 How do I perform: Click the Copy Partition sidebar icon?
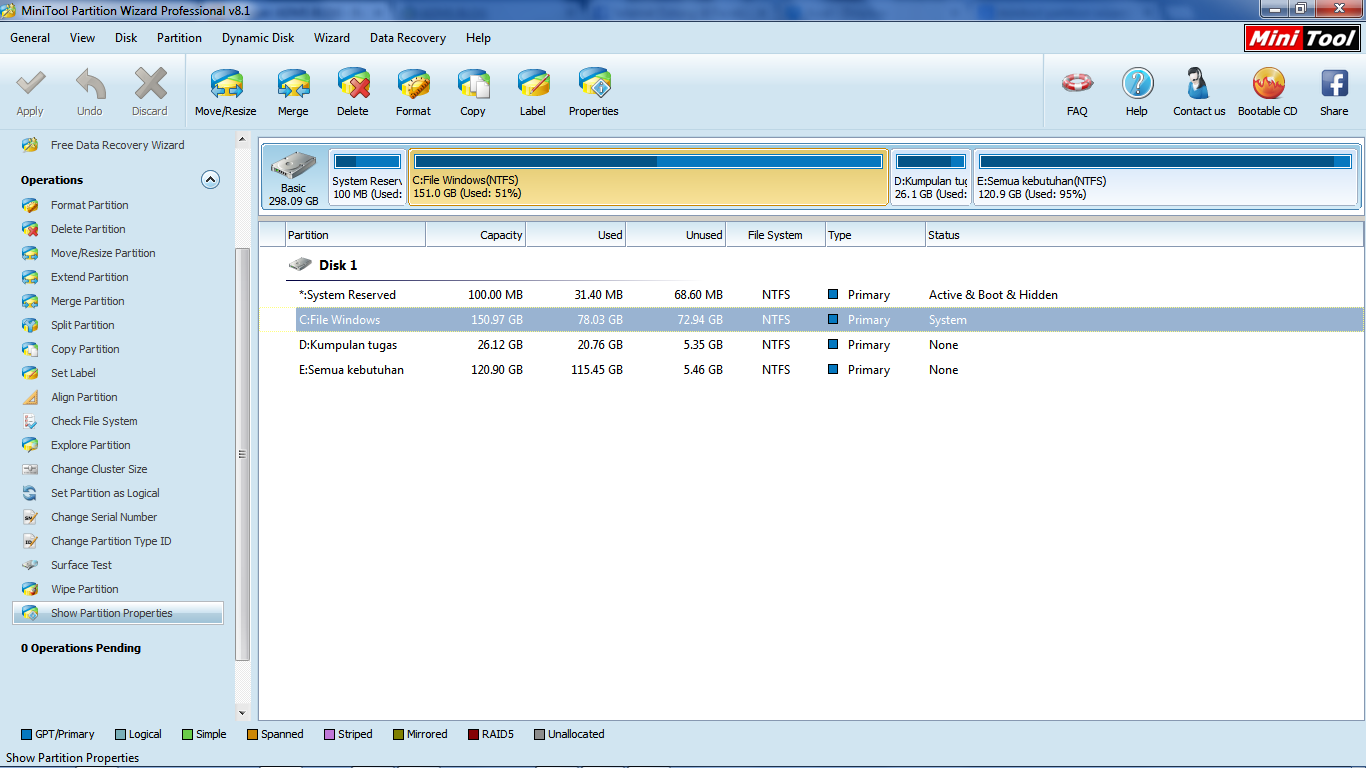click(31, 349)
